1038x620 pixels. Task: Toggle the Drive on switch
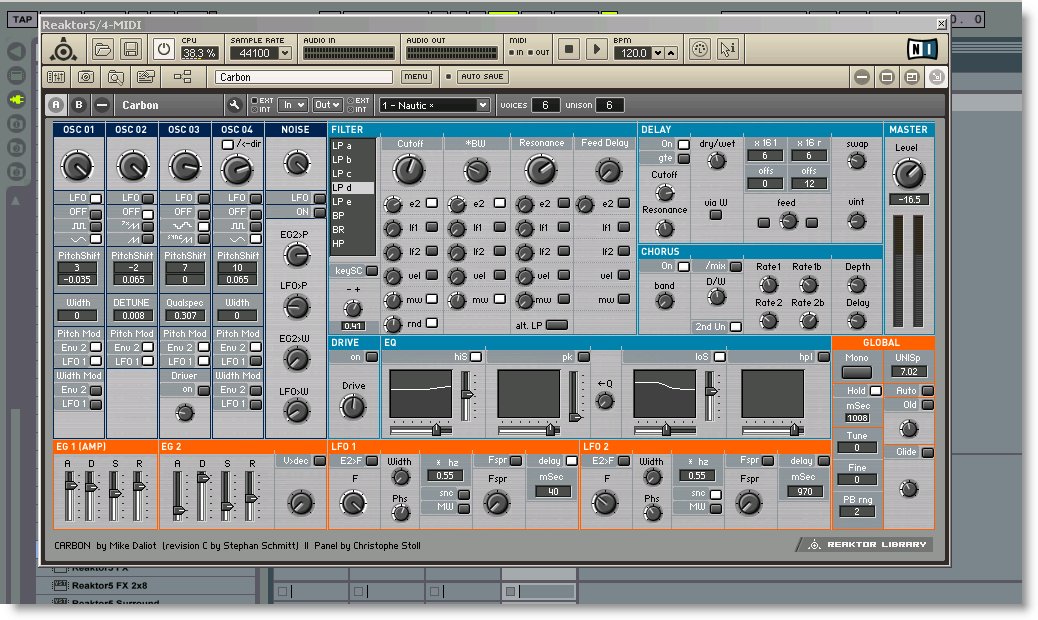click(x=372, y=357)
